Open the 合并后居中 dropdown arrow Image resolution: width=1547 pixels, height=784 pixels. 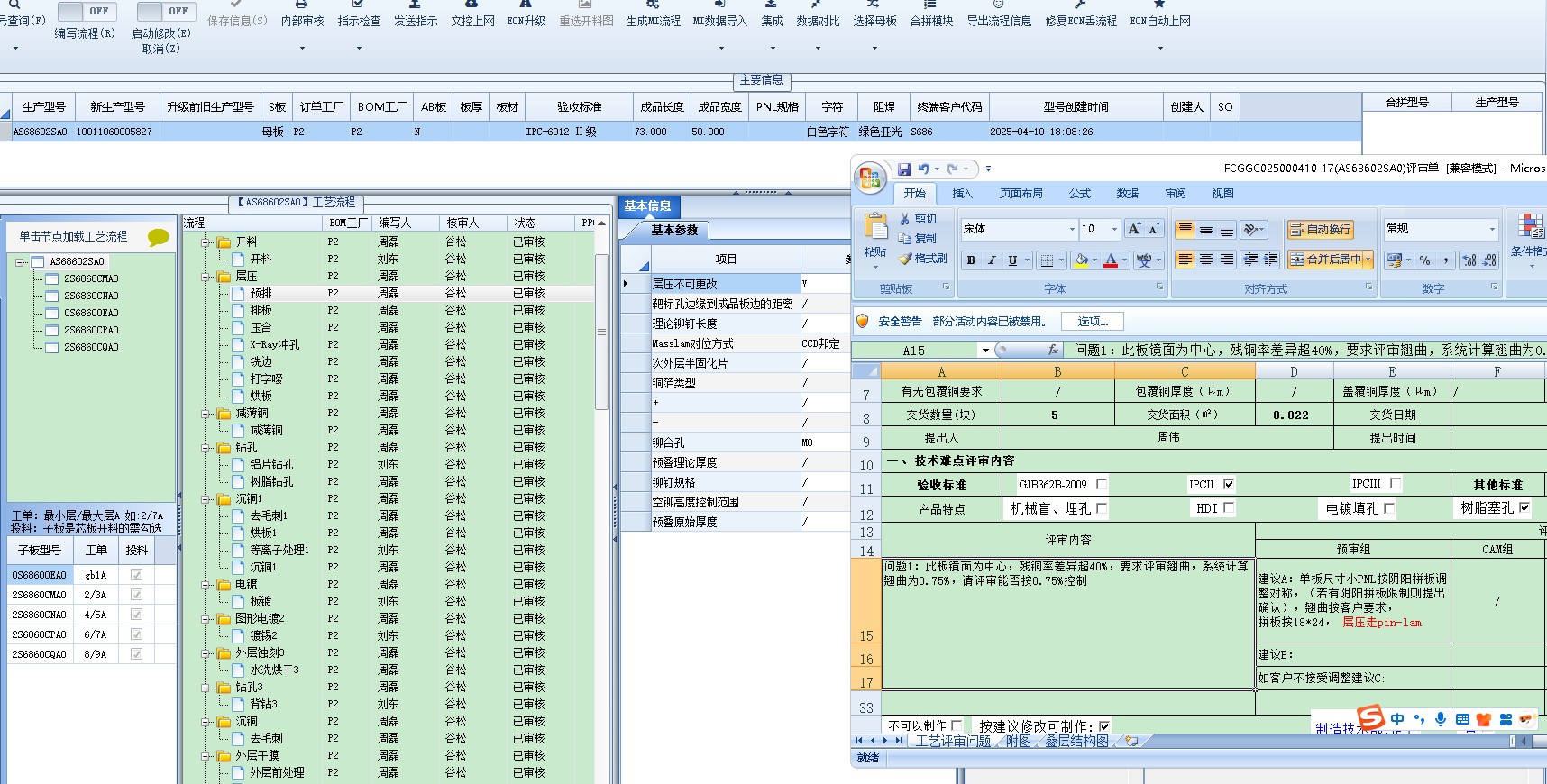[x=1368, y=260]
